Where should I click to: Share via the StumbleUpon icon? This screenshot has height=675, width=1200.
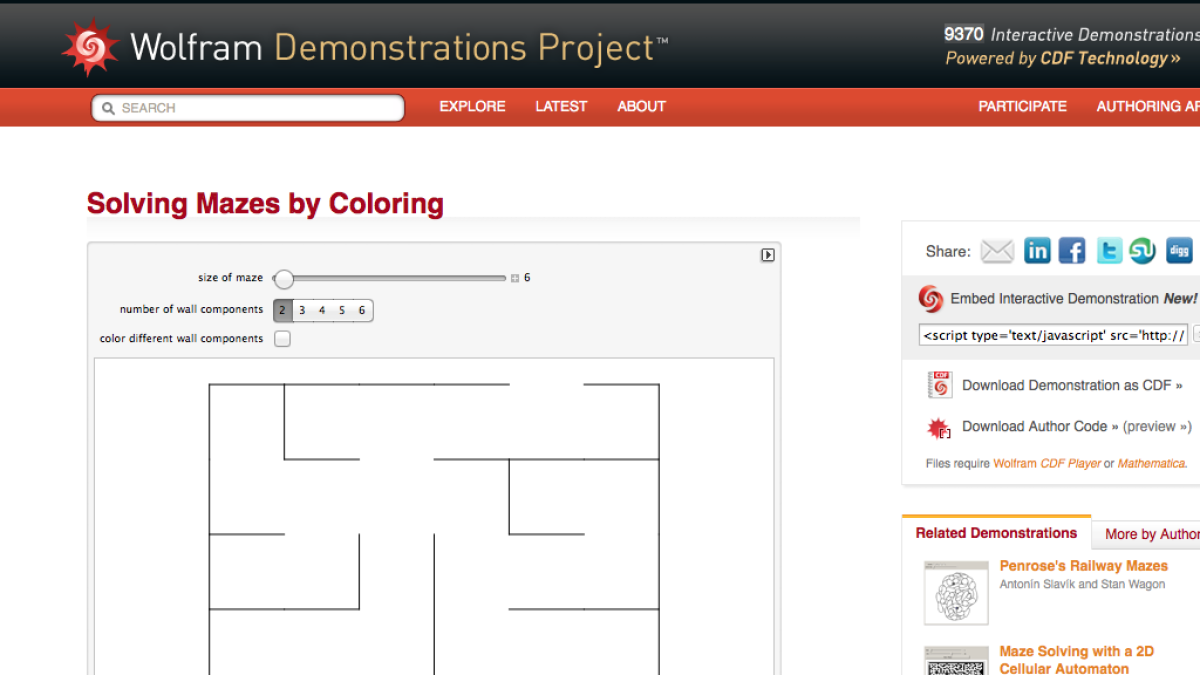[1143, 250]
